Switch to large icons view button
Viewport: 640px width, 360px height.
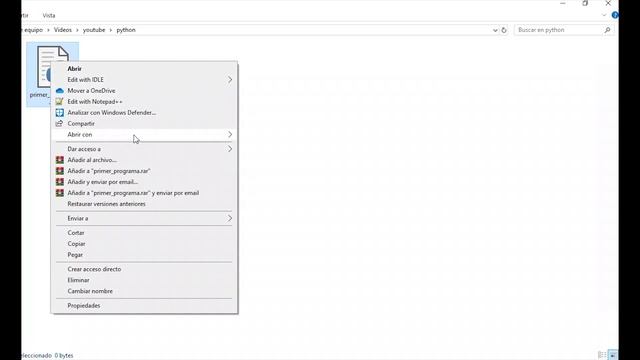(613, 355)
